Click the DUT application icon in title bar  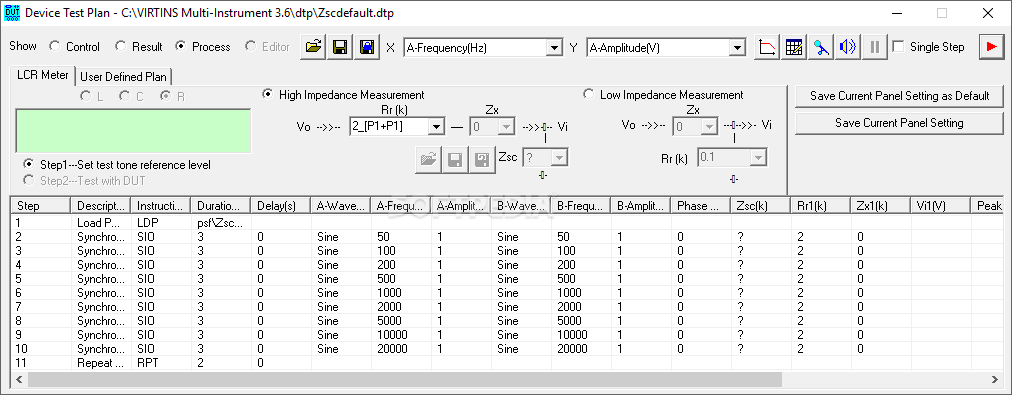click(12, 12)
